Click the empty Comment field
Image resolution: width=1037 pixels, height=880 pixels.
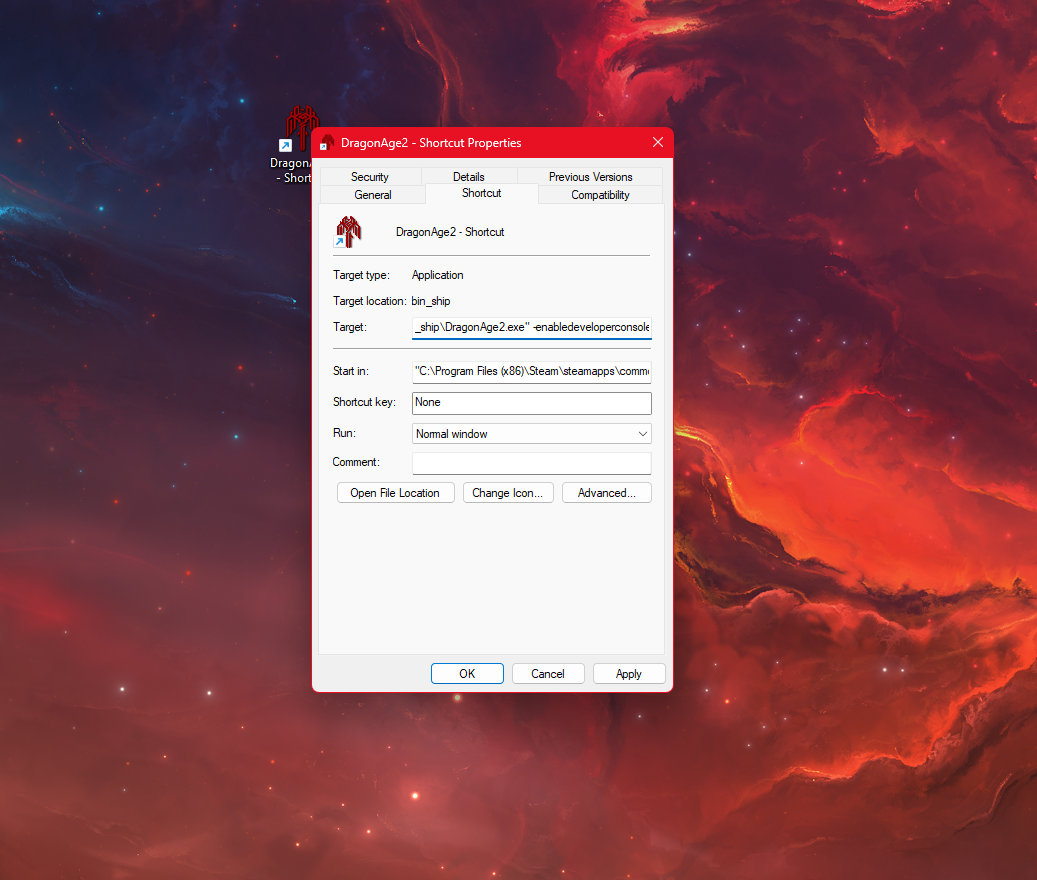[x=532, y=463]
